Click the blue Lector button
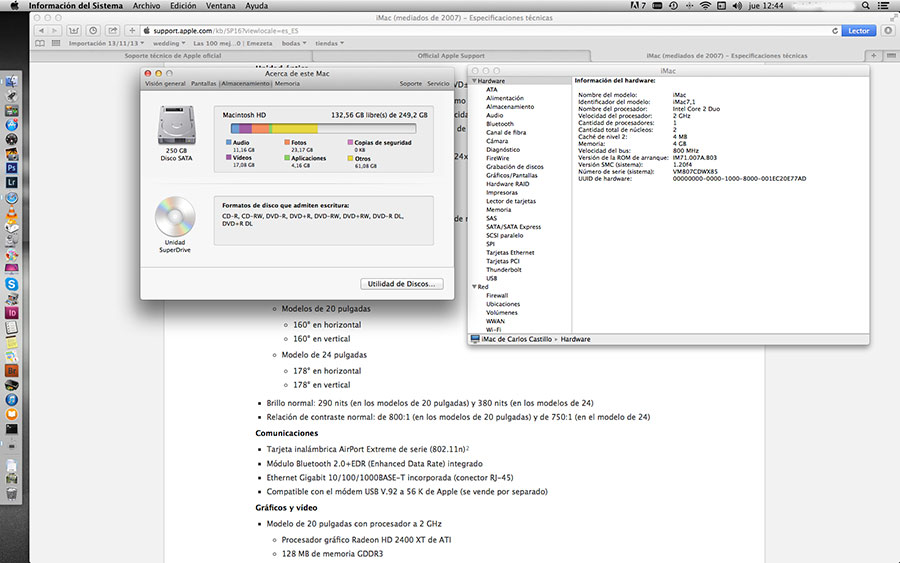The width and height of the screenshot is (900, 563). point(859,31)
